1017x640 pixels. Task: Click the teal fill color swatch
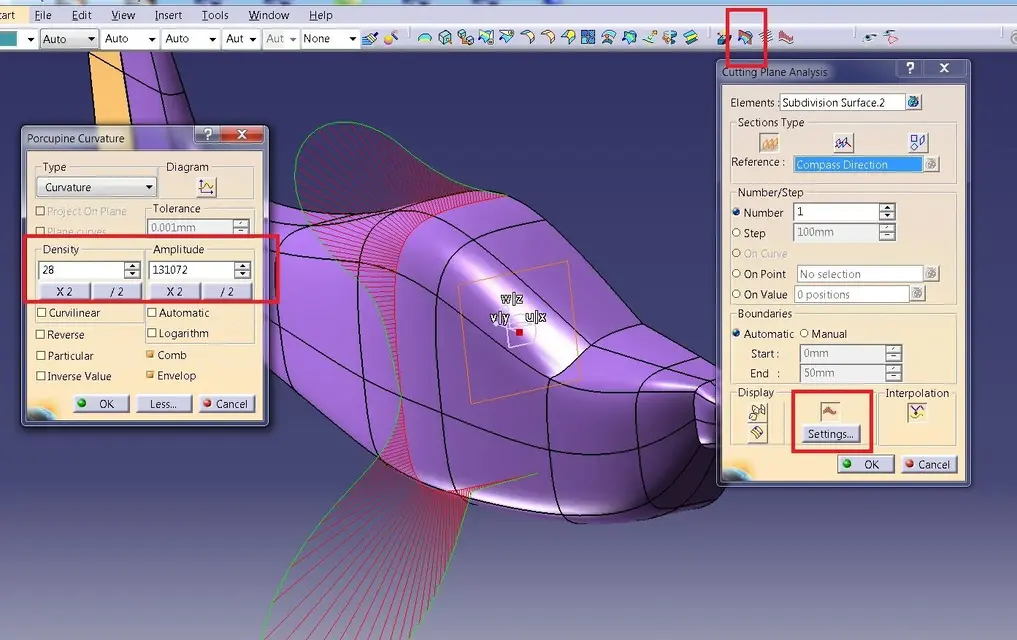(x=8, y=39)
